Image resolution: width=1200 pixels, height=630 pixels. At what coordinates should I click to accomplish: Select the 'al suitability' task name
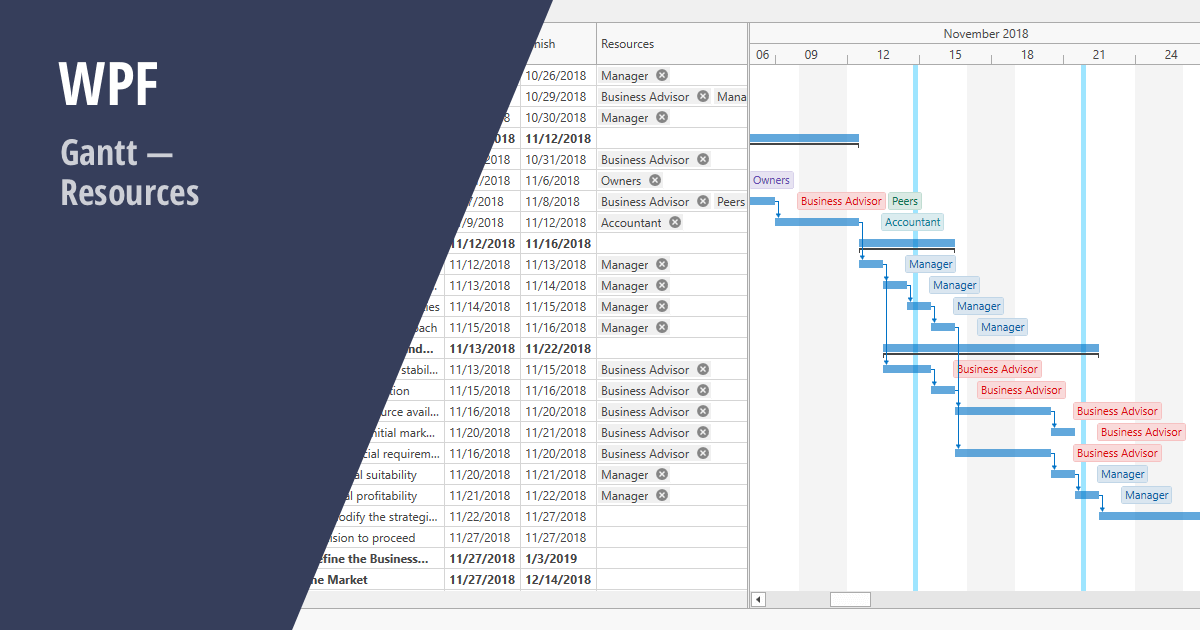(386, 474)
